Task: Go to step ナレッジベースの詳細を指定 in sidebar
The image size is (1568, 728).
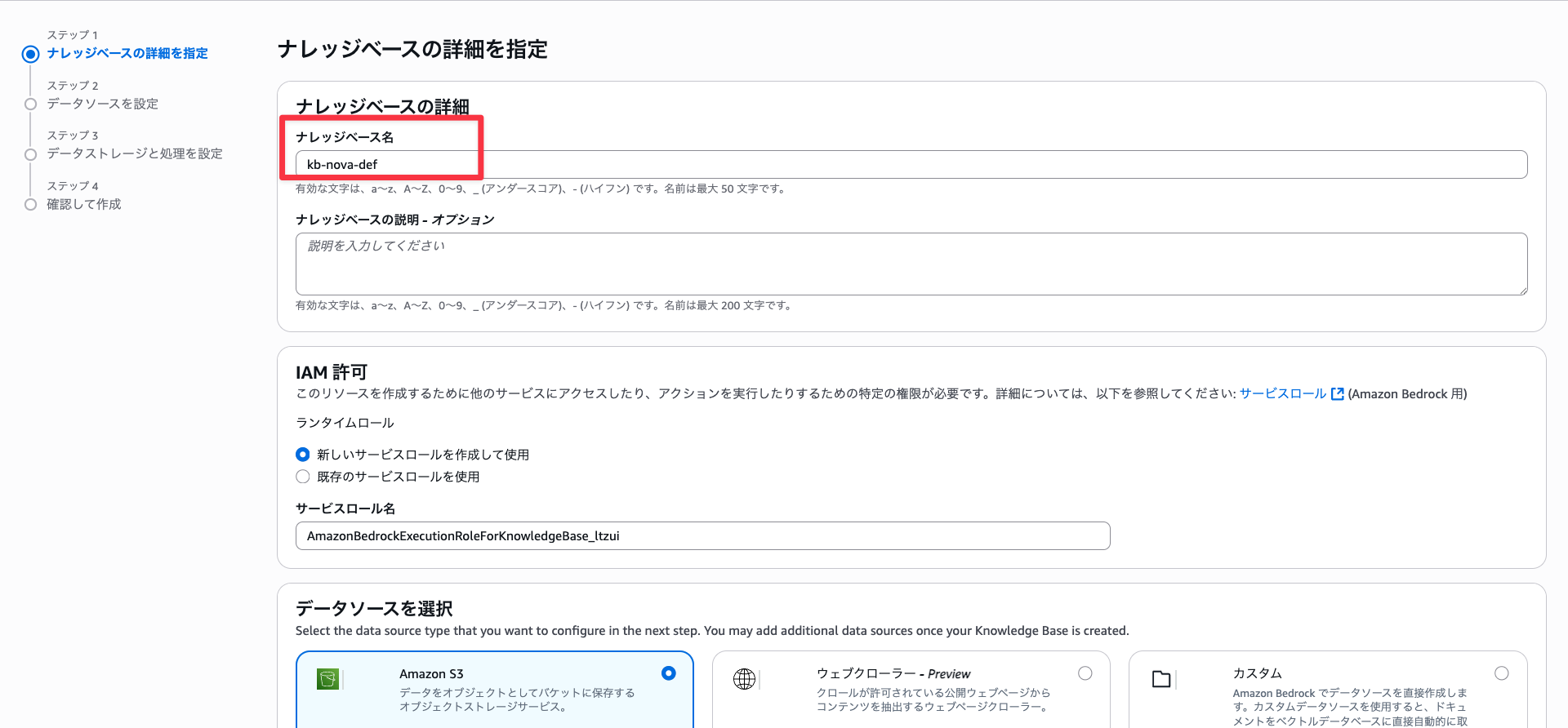Action: 127,53
